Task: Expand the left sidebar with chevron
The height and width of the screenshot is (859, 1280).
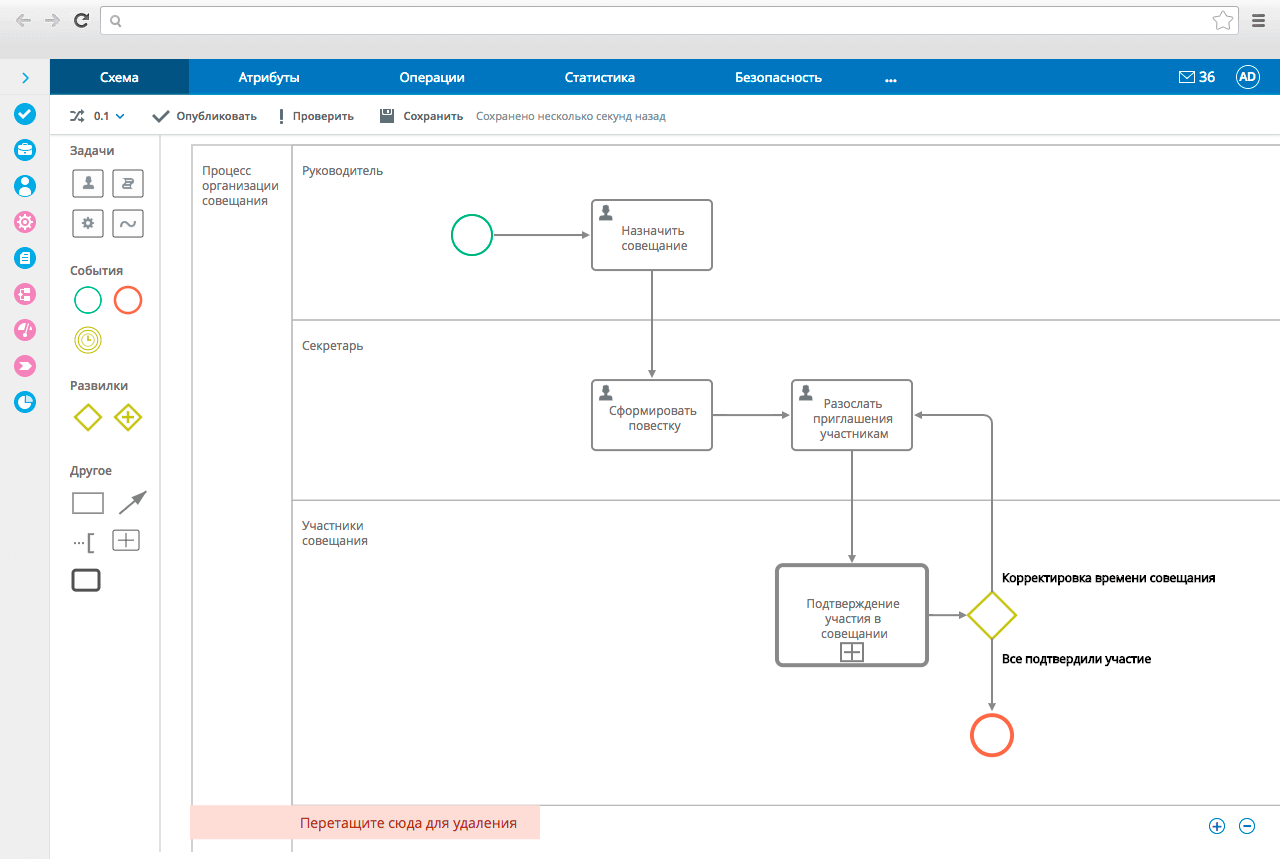Action: pos(25,78)
